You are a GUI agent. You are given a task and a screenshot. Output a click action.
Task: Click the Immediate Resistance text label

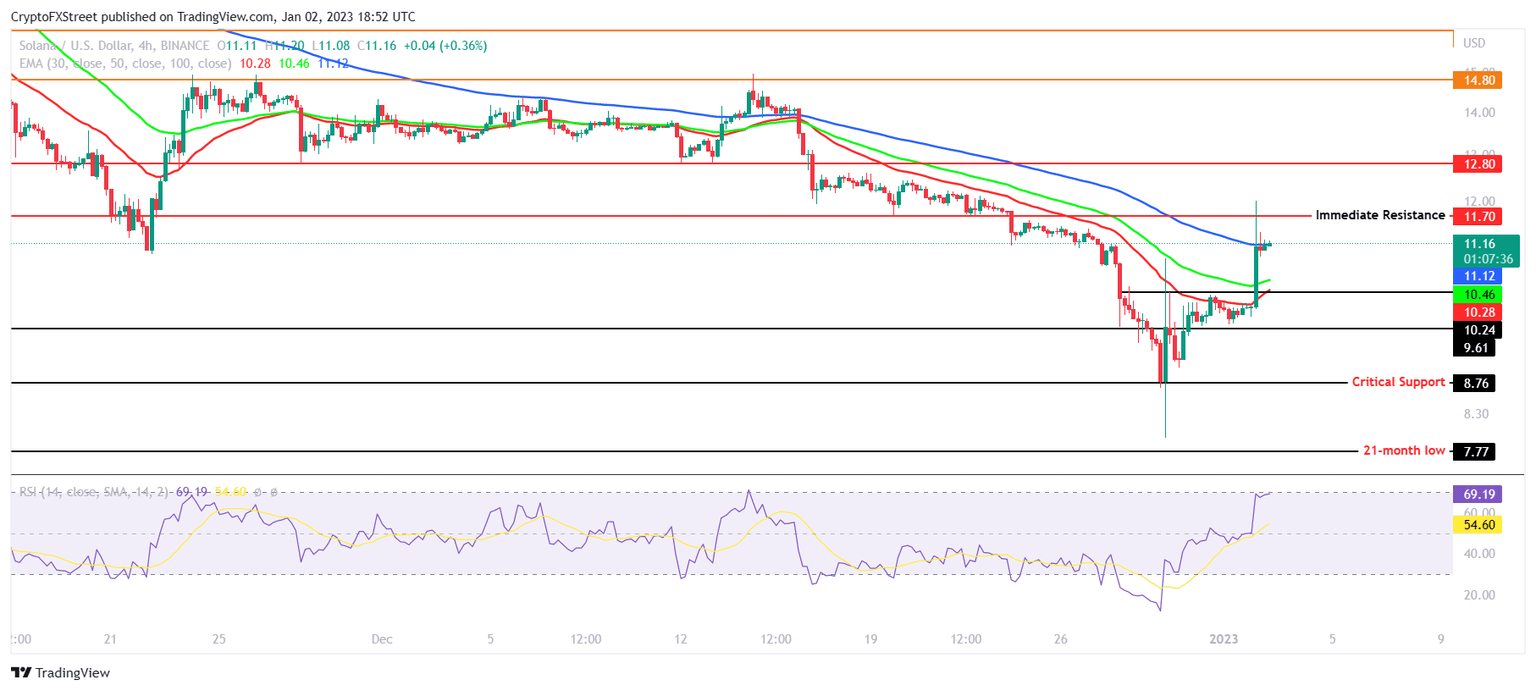[x=1379, y=215]
